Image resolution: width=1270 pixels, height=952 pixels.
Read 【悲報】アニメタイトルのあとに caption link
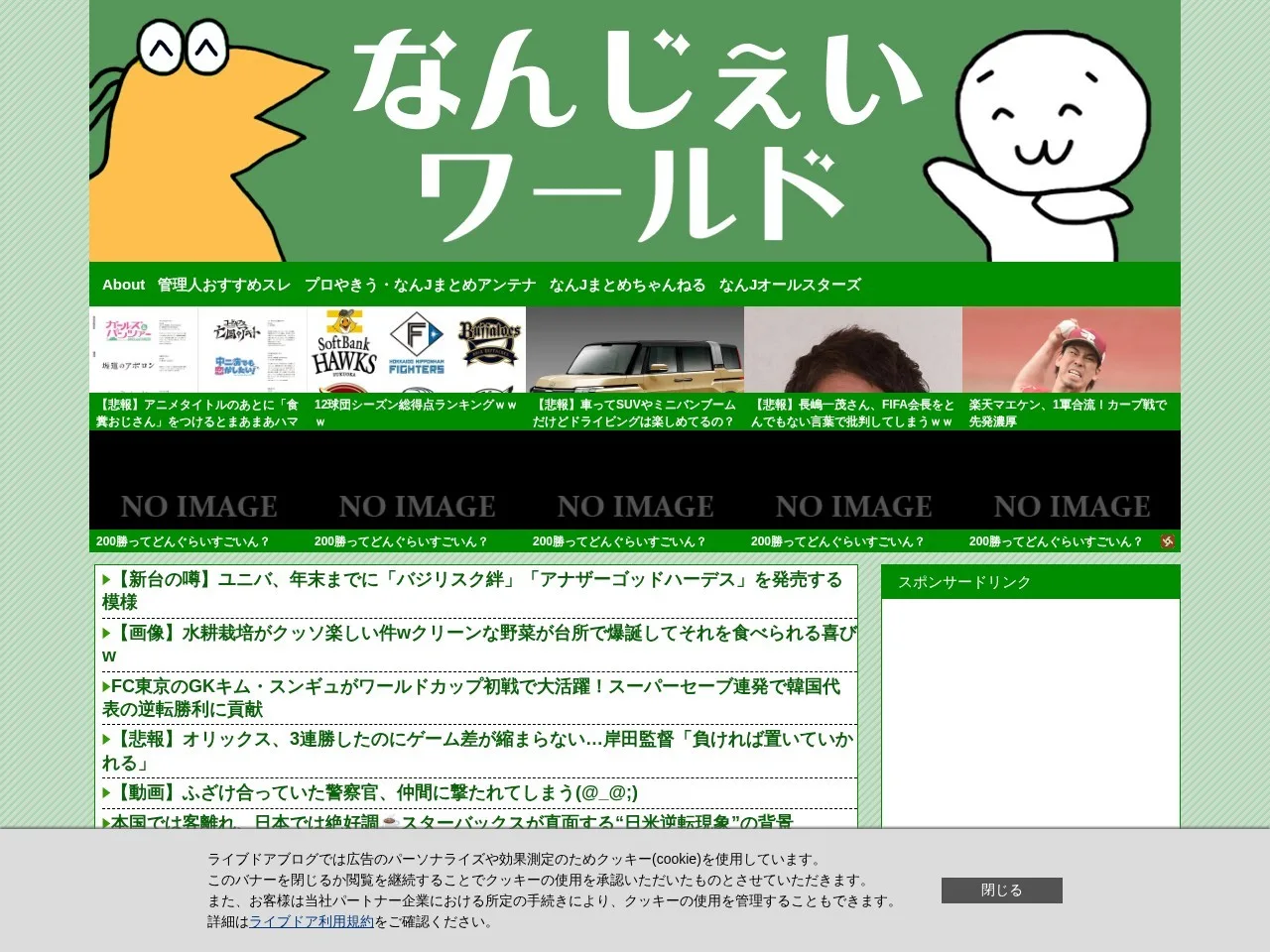click(x=197, y=413)
